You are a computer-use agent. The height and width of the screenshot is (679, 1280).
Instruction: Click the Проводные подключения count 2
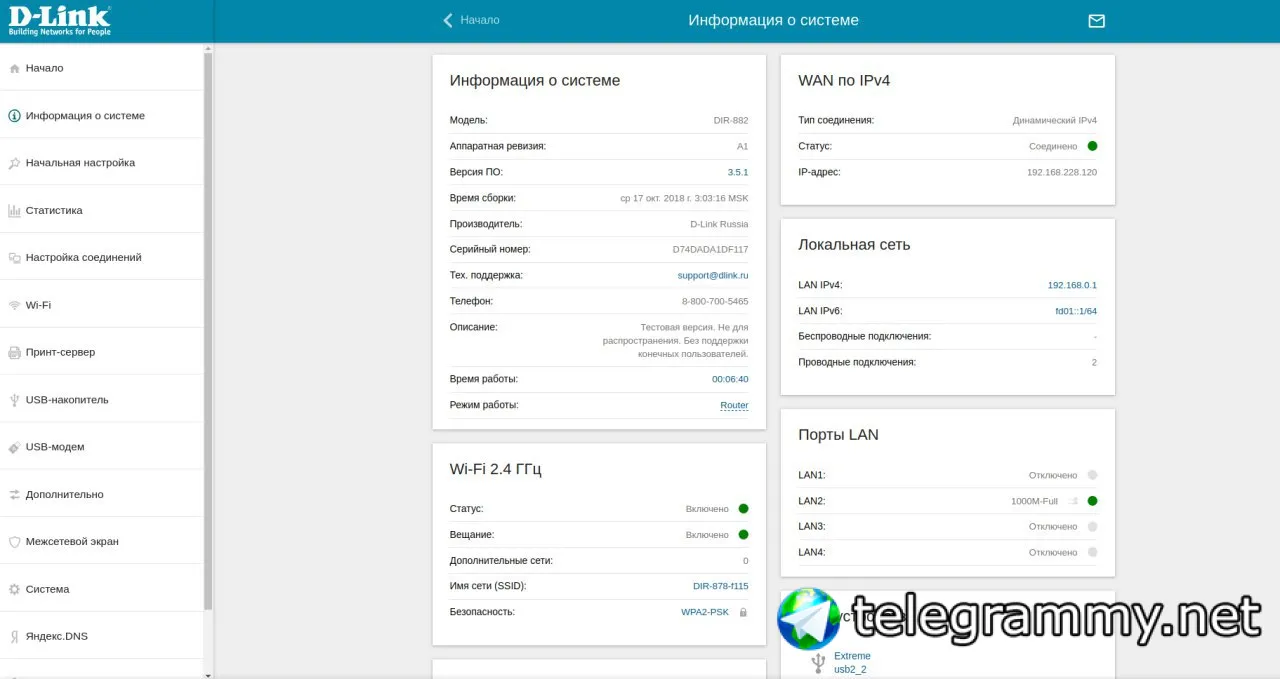[x=1094, y=362]
